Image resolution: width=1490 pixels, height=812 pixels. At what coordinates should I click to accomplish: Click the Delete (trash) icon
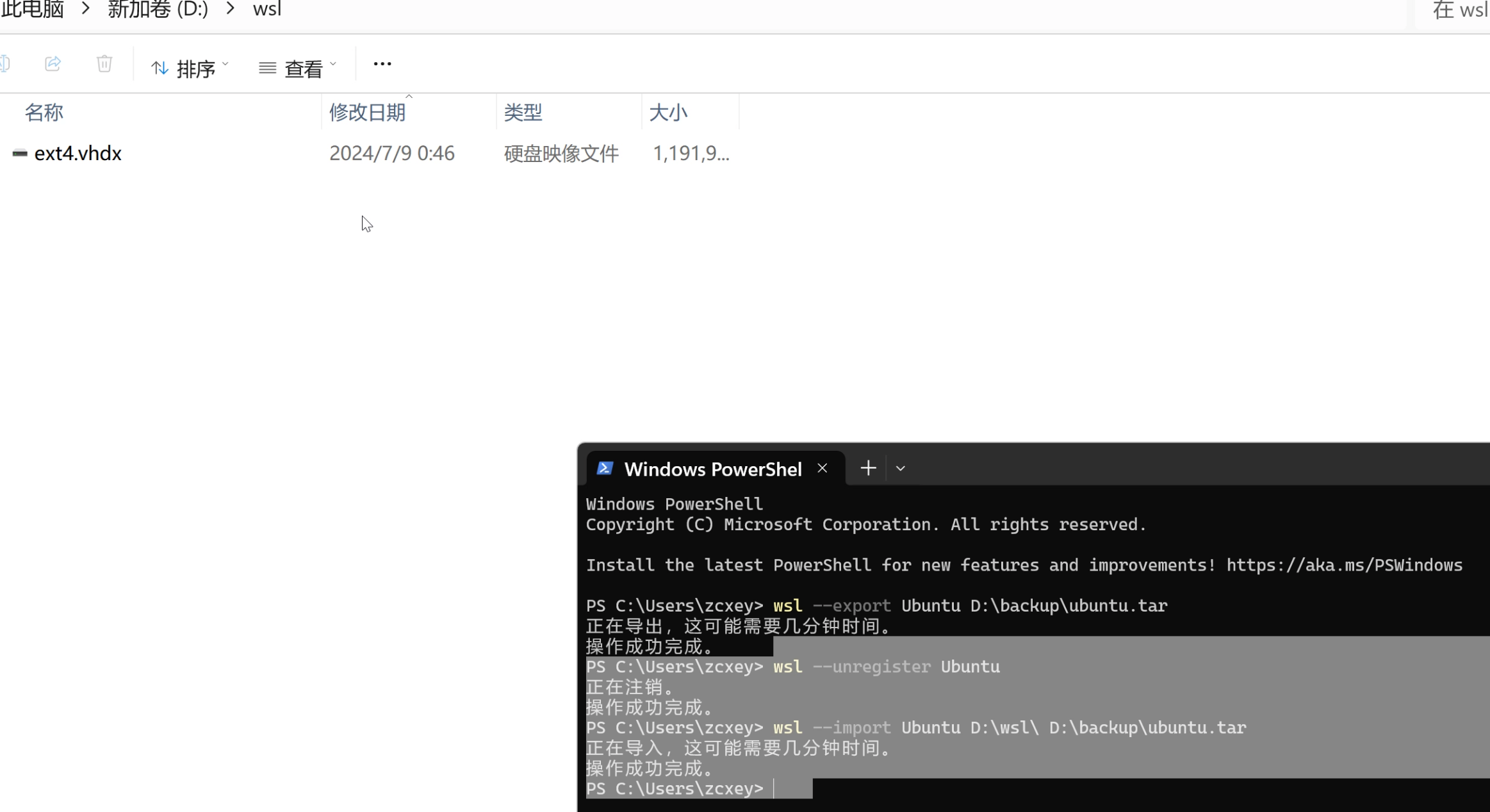104,63
